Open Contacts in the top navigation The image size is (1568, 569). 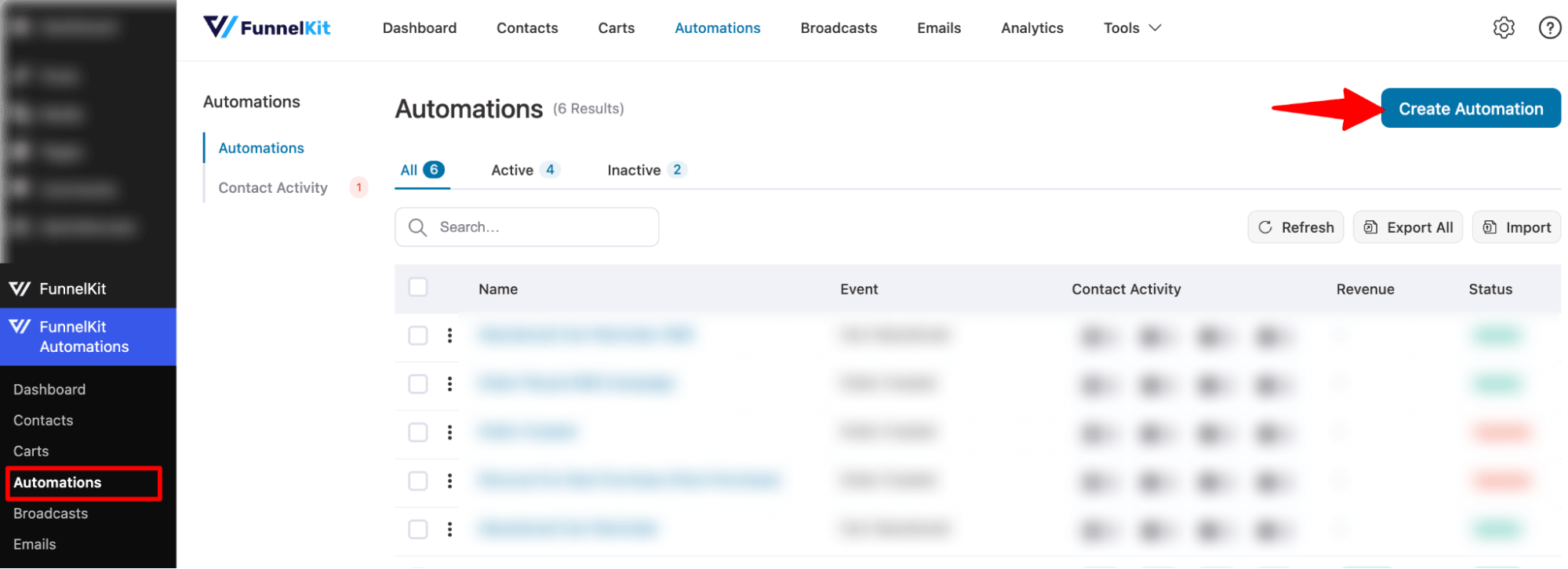click(x=527, y=28)
